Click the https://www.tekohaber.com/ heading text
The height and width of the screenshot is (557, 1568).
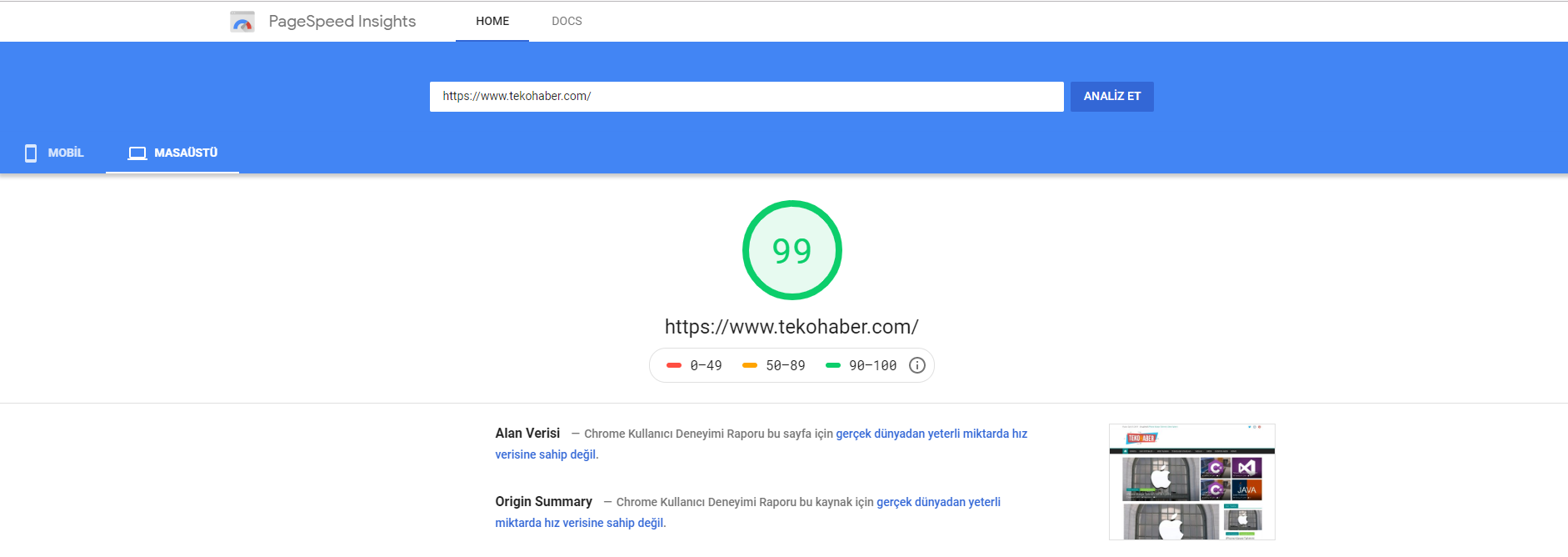[x=791, y=327]
